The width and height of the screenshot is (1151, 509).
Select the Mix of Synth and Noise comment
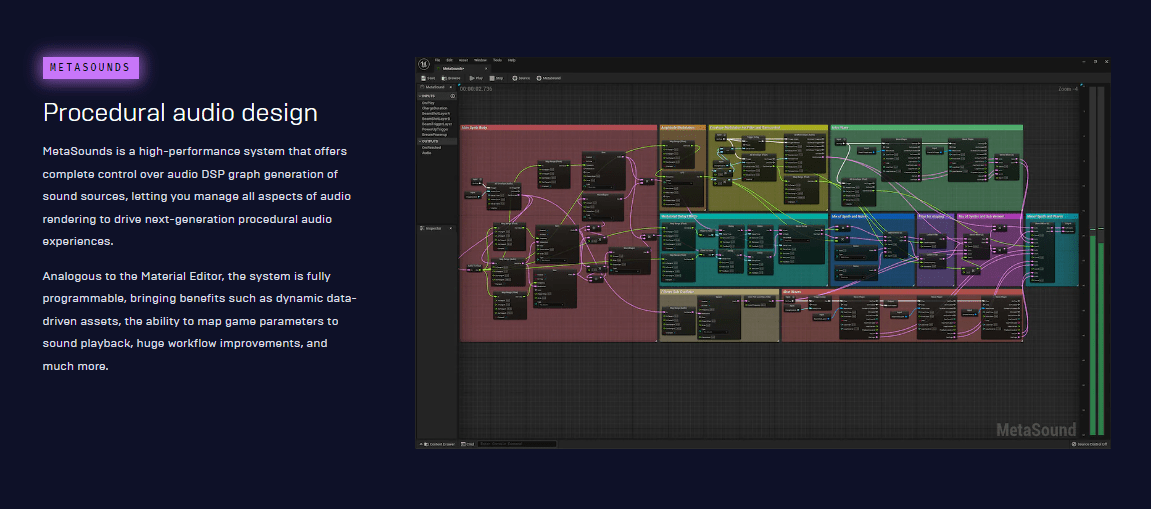pos(872,217)
